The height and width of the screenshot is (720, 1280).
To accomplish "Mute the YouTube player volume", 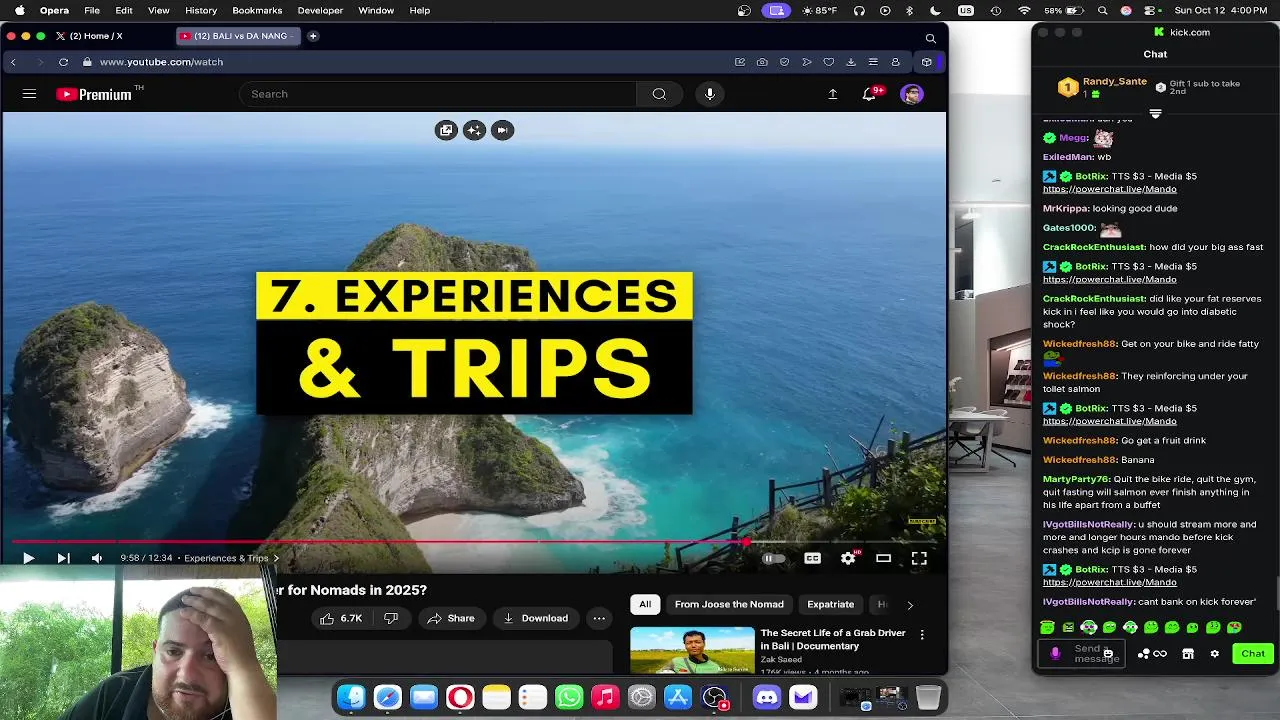I will [97, 558].
